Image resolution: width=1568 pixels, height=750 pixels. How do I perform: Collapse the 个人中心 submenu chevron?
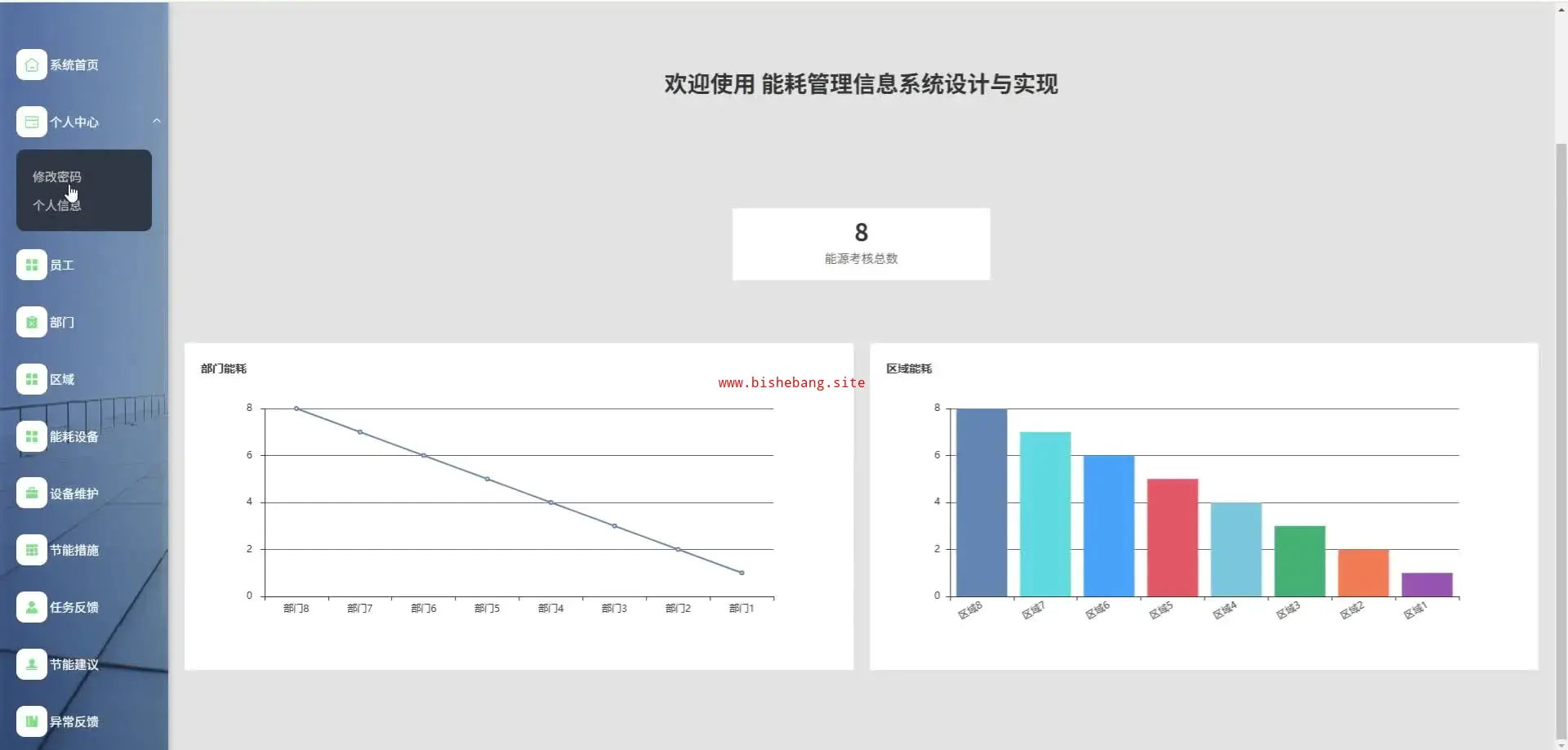(x=156, y=121)
